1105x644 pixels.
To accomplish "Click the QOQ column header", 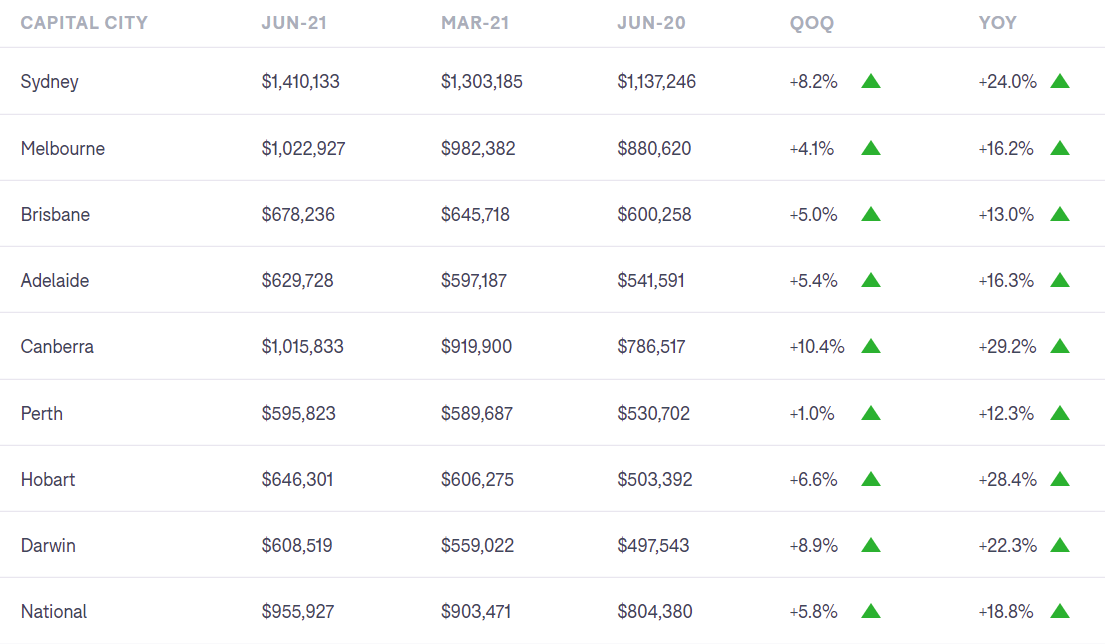I will coord(811,23).
